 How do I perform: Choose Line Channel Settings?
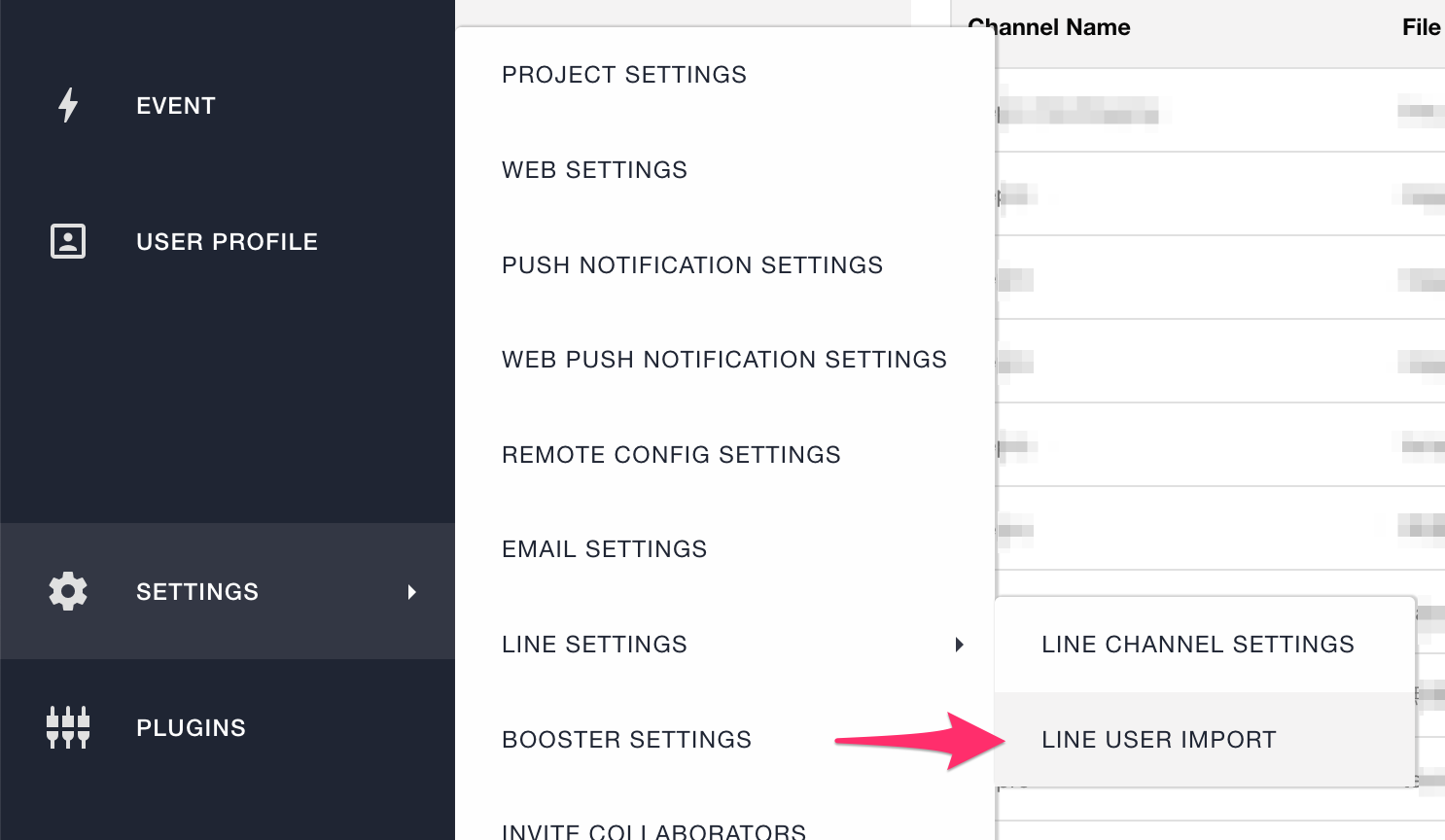pos(1197,645)
